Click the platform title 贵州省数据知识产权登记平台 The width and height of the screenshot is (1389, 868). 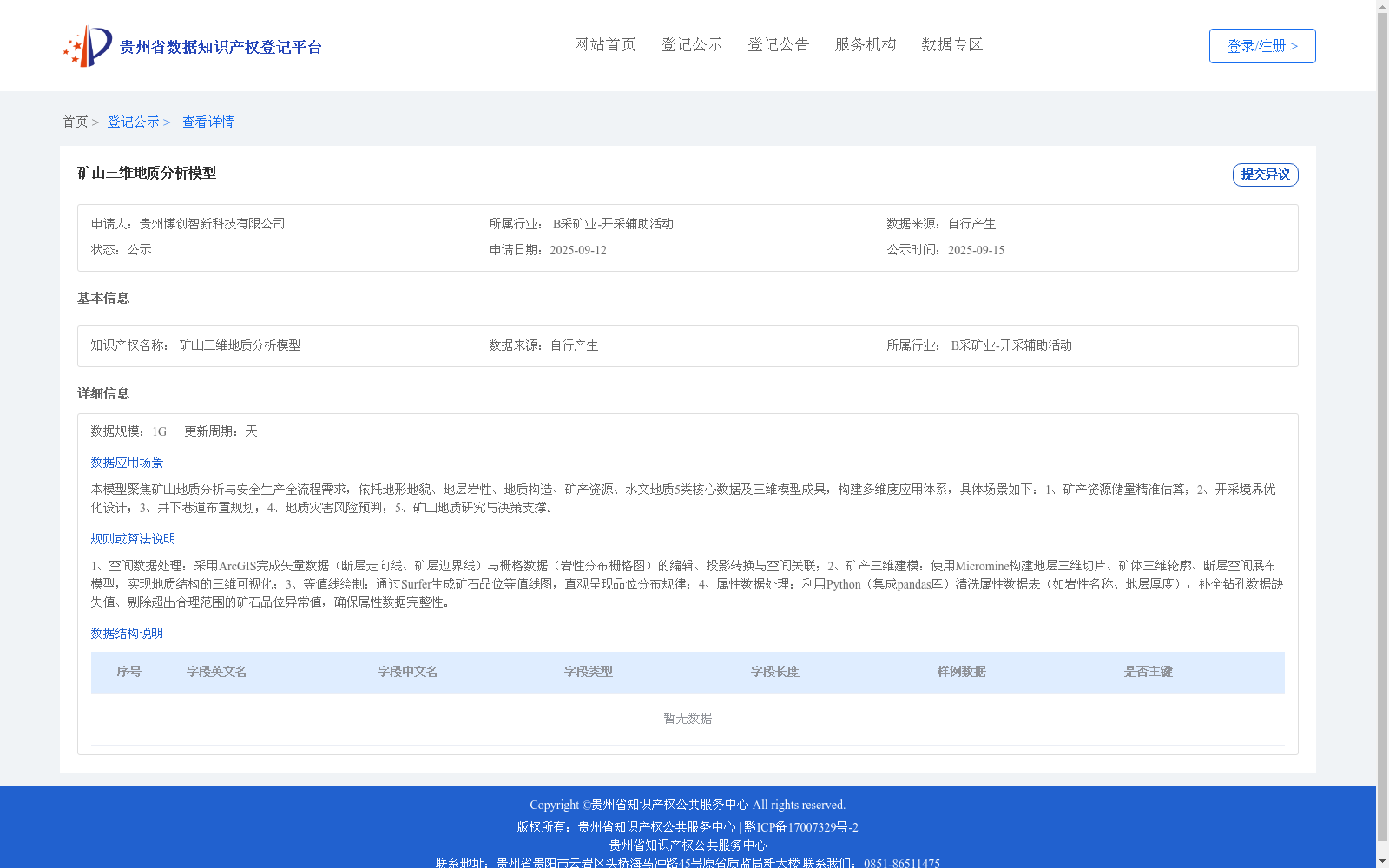click(x=221, y=47)
